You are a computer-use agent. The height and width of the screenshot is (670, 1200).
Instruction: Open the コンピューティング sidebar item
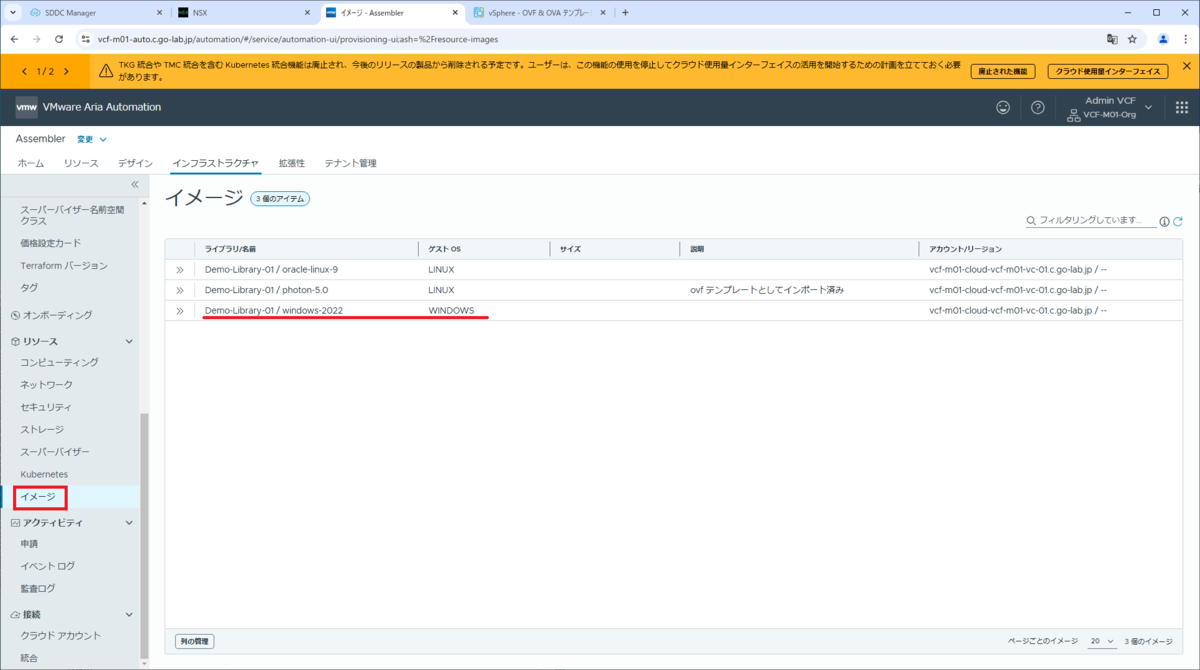coord(60,362)
